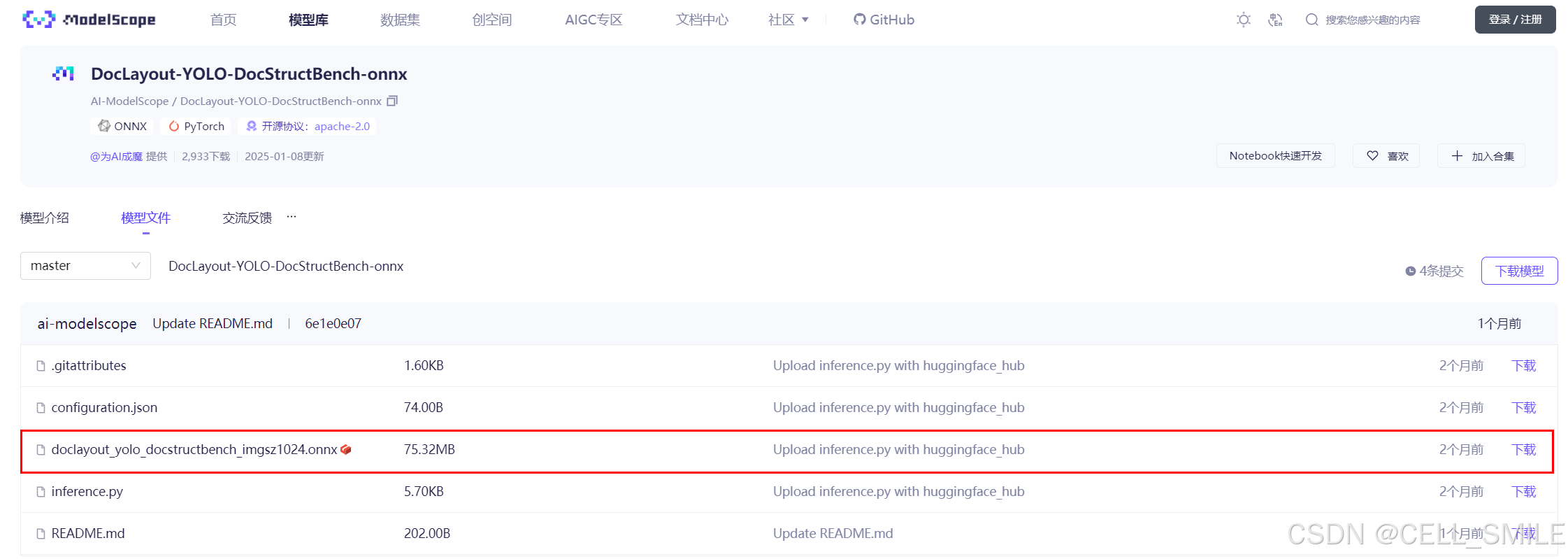
Task: Copy model path with the copy icon
Action: (392, 101)
